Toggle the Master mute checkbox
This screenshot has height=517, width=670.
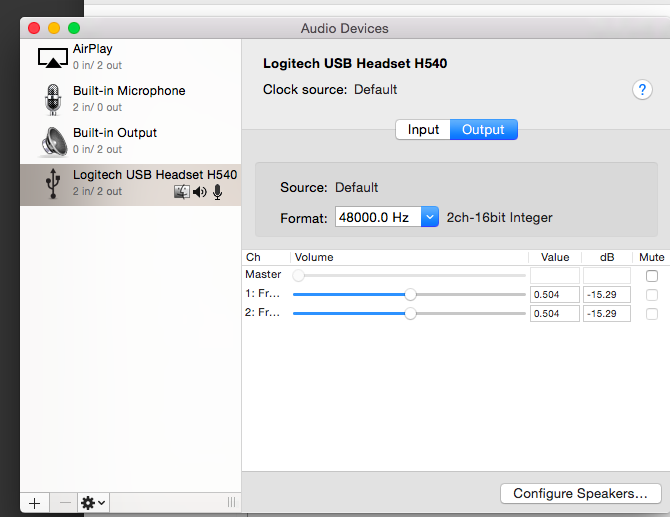click(652, 276)
